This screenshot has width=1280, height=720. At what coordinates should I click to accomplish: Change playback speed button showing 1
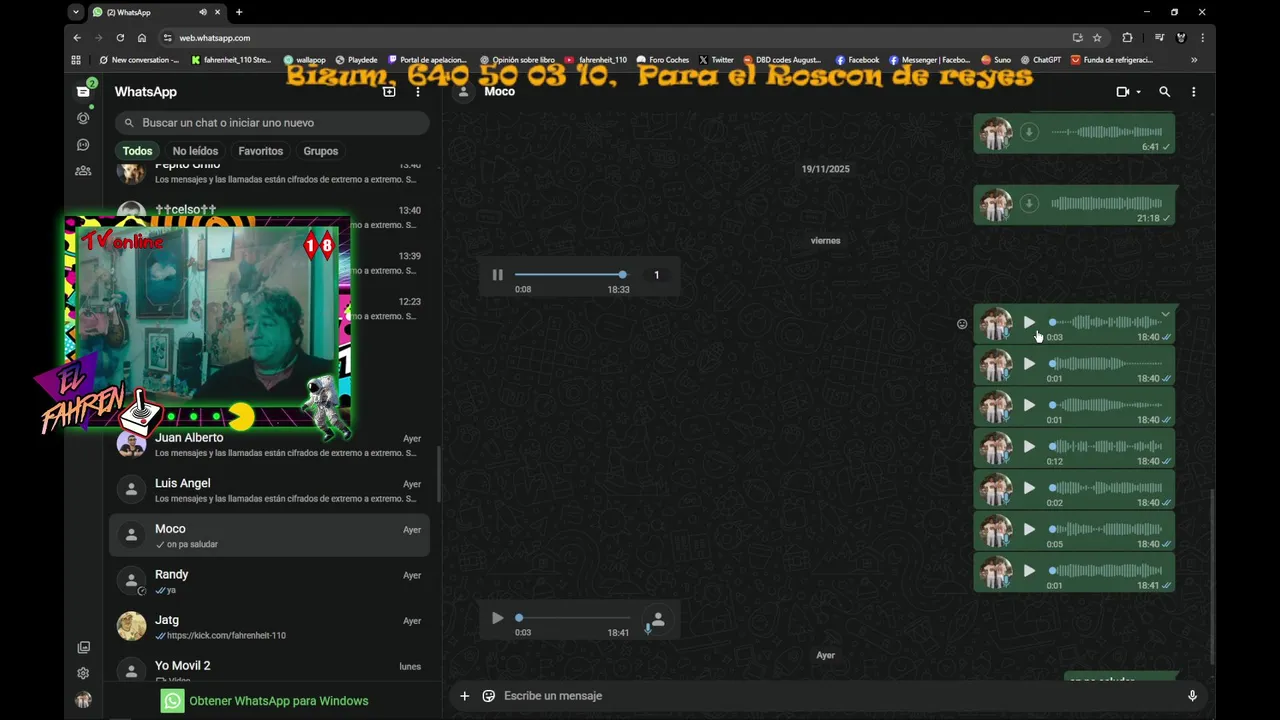pos(656,275)
